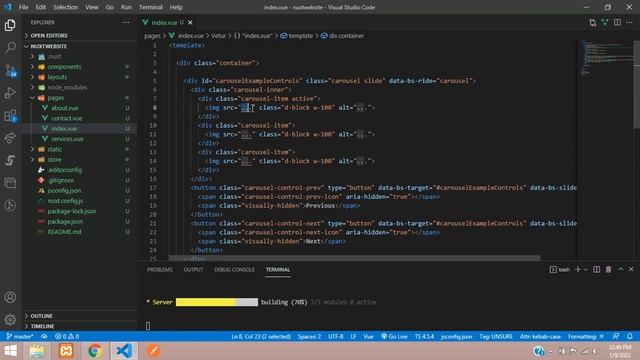640x360 pixels.
Task: Click Spaces: 2 indentation setting
Action: pyautogui.click(x=309, y=336)
